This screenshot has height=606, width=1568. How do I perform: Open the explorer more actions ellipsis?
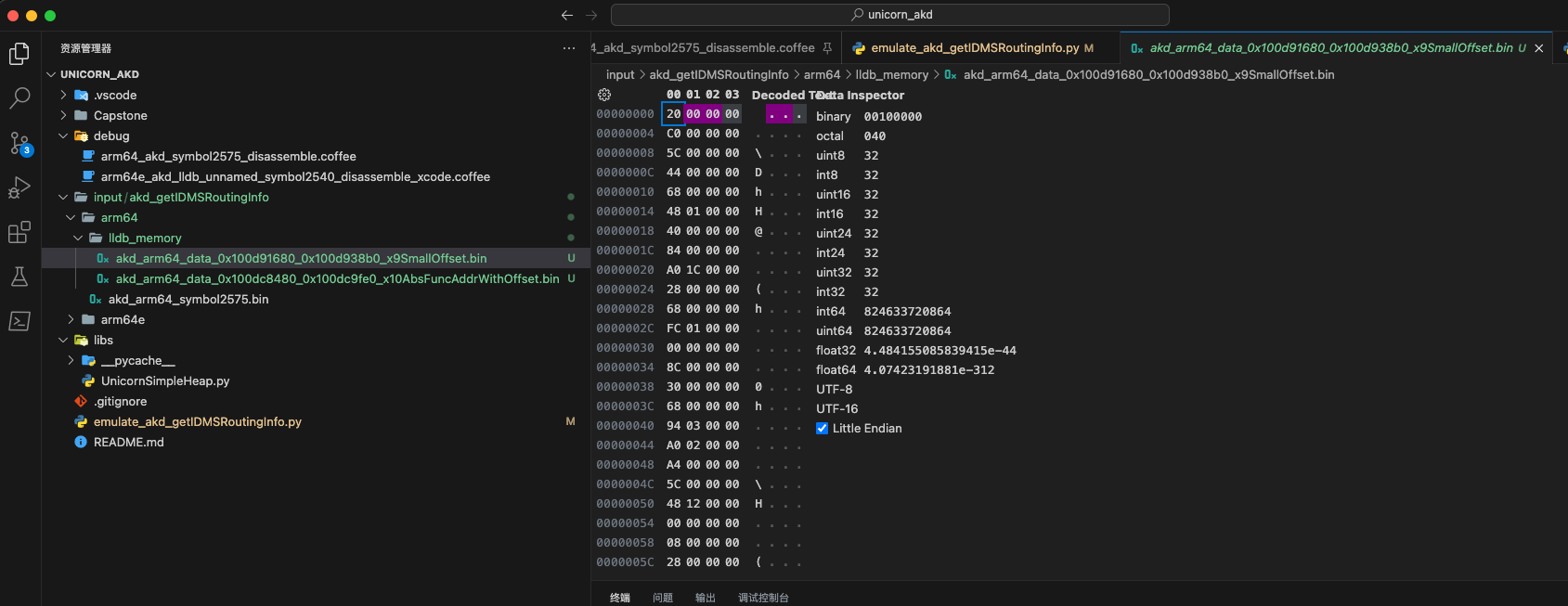click(x=569, y=48)
